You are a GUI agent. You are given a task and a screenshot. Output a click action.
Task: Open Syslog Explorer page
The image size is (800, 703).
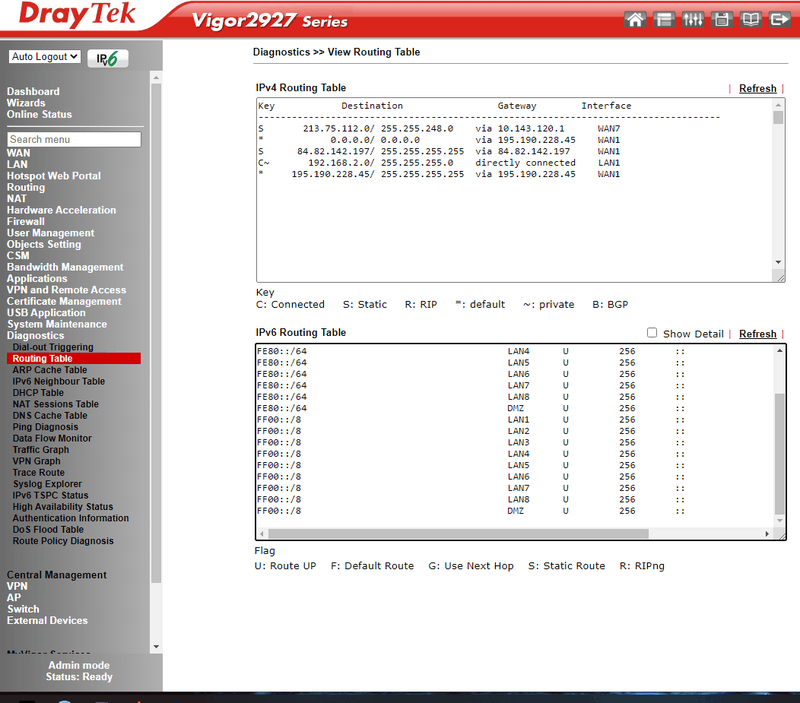click(x=47, y=484)
